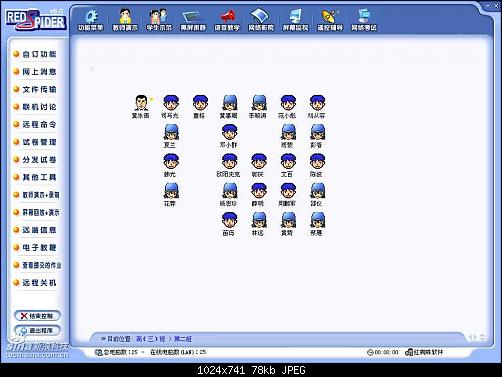
Task: Start 教师演示 teacher demonstration from toolbar
Action: pos(125,20)
